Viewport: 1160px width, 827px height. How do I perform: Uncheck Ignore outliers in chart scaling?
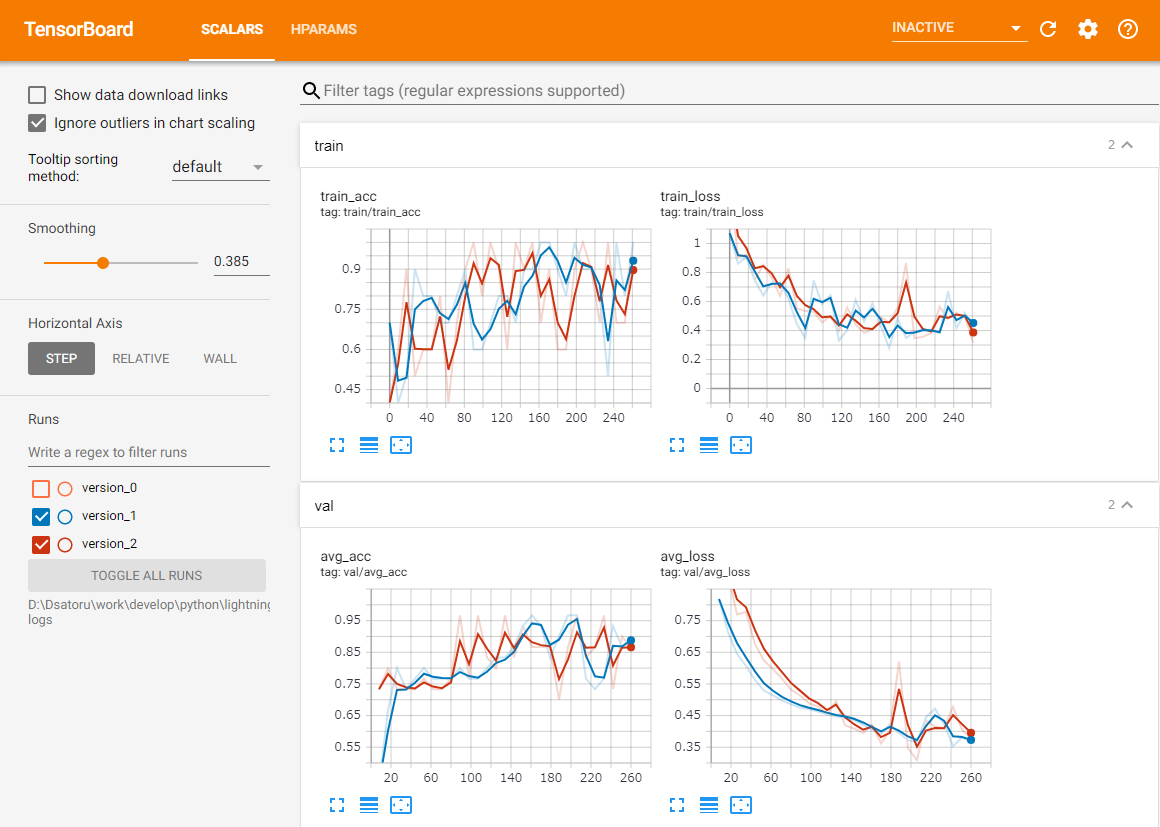pos(37,123)
